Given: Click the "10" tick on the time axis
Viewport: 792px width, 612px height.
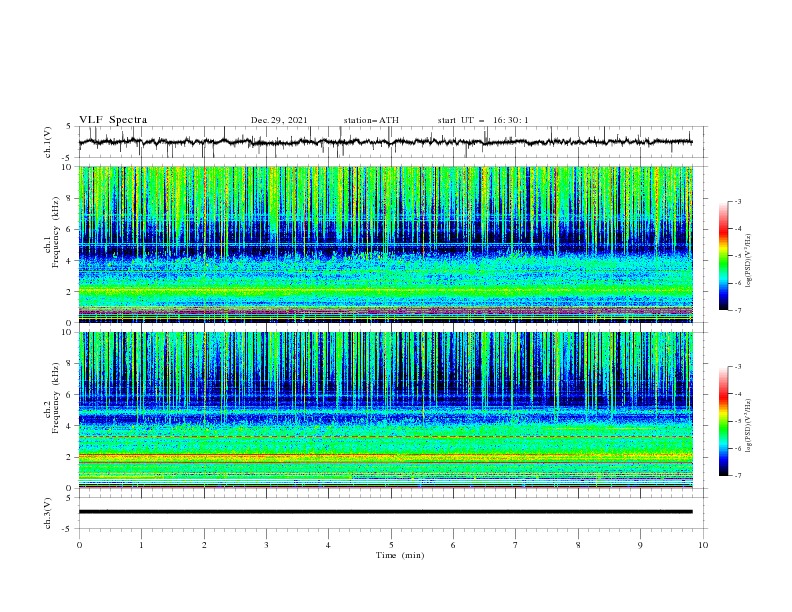Looking at the screenshot, I should pyautogui.click(x=703, y=545).
